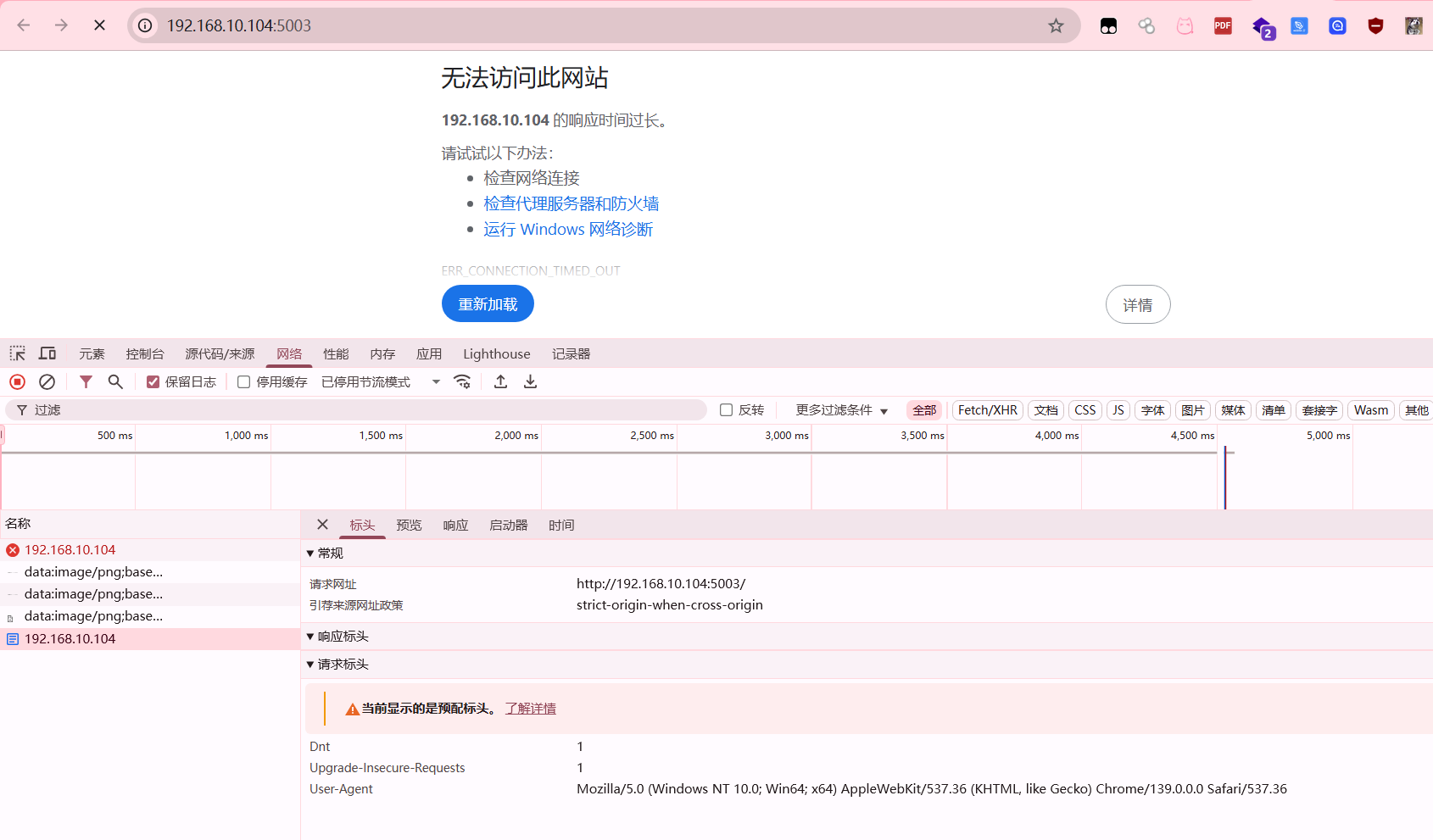Toggle the network filter funnel icon
This screenshot has width=1433, height=840.
pos(86,382)
